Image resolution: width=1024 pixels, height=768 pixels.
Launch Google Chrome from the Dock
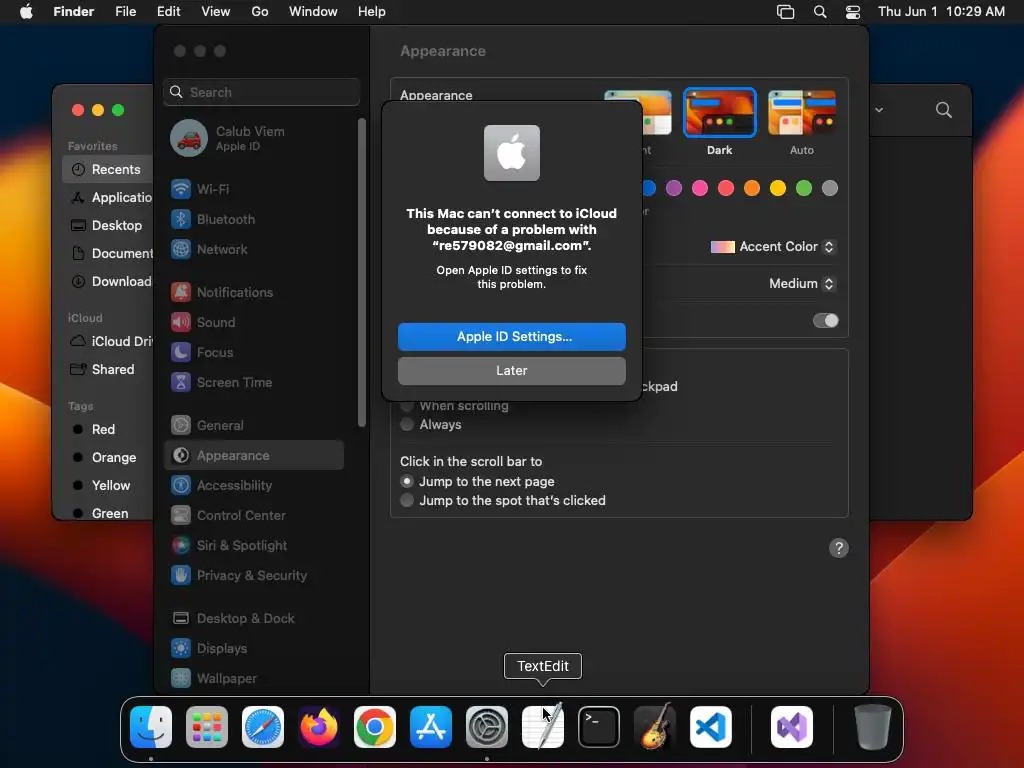[x=375, y=727]
